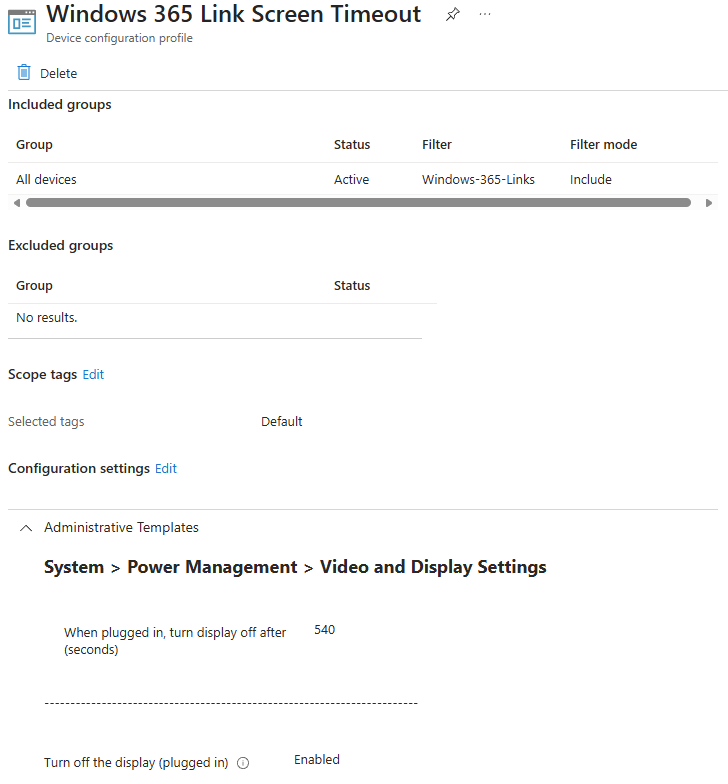Click the Status column header in Included groups
Image resolution: width=728 pixels, height=784 pixels.
point(352,145)
